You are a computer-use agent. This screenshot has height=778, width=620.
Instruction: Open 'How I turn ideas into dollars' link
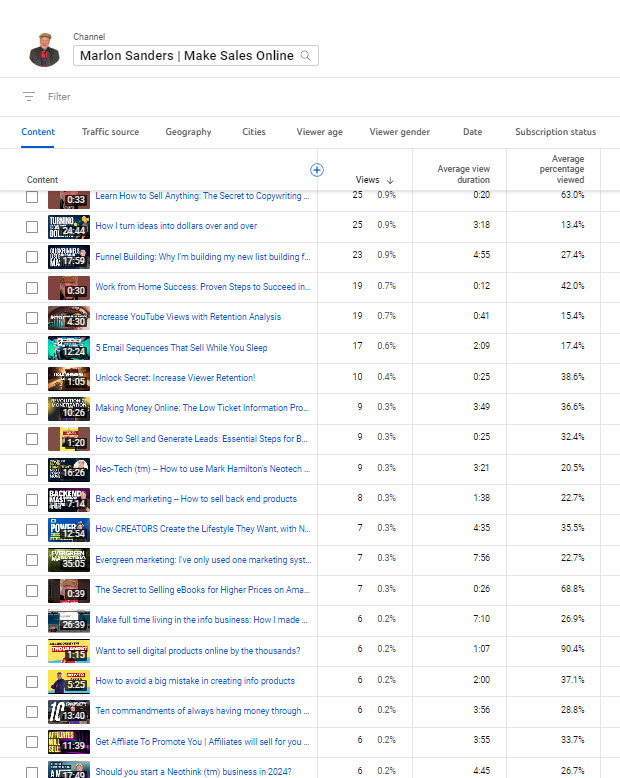[x=176, y=226]
